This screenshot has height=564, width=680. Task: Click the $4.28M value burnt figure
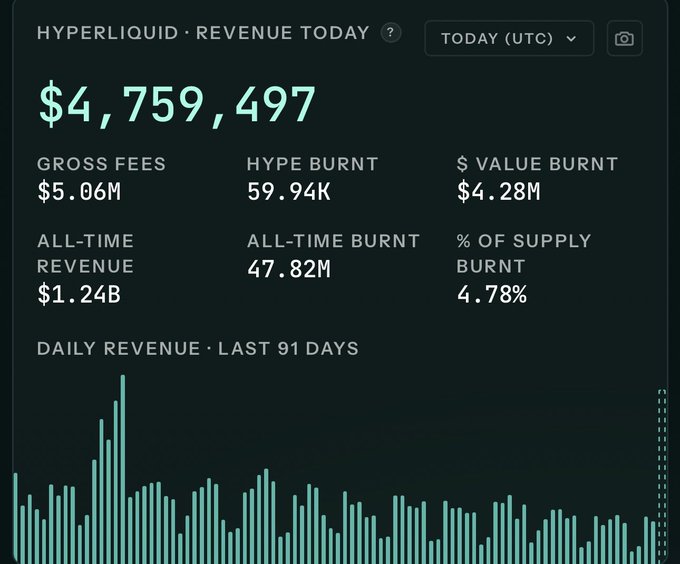499,191
